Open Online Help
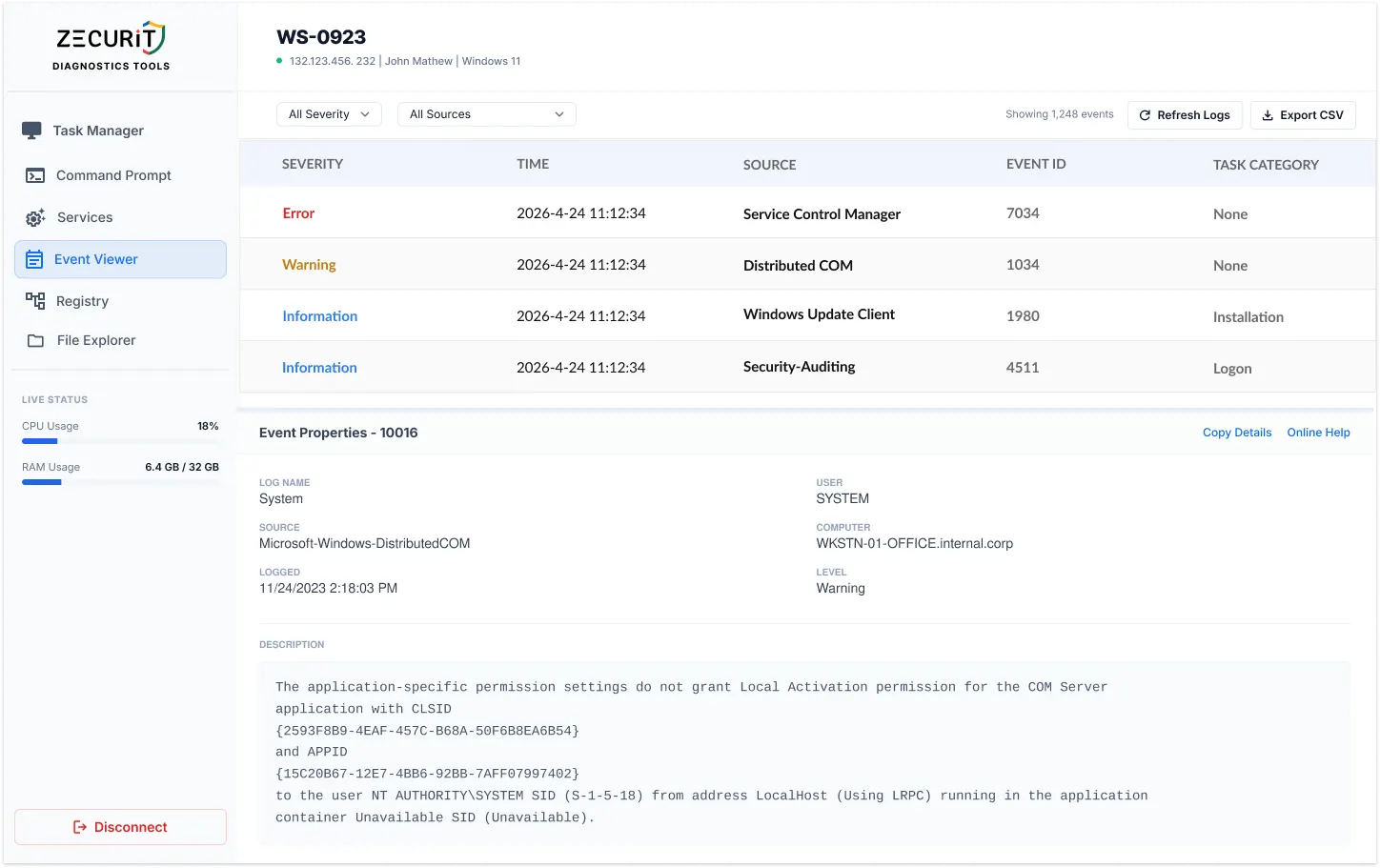1380x868 pixels. click(1318, 432)
